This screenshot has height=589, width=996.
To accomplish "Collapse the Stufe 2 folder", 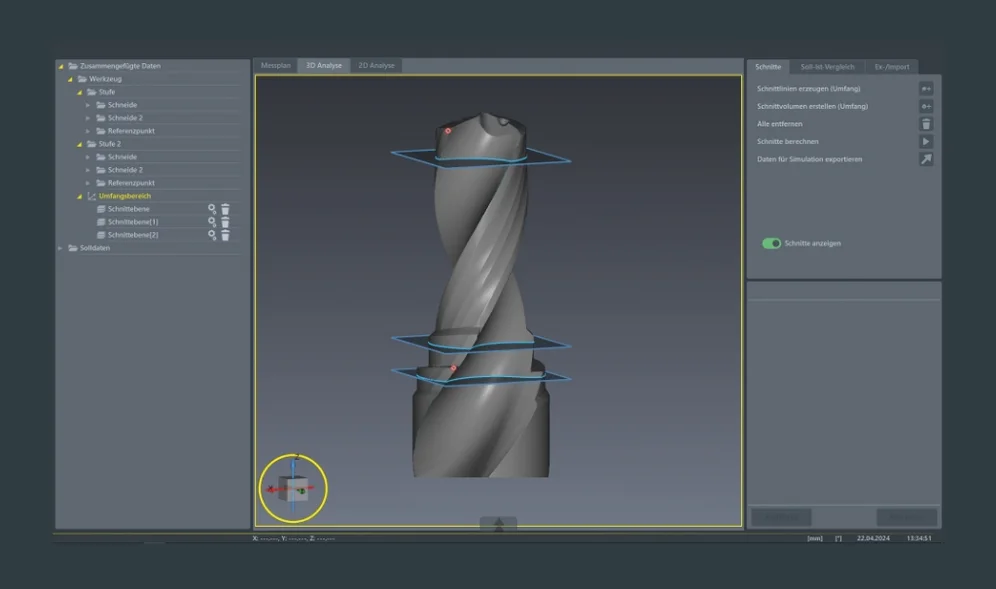I will 79,144.
